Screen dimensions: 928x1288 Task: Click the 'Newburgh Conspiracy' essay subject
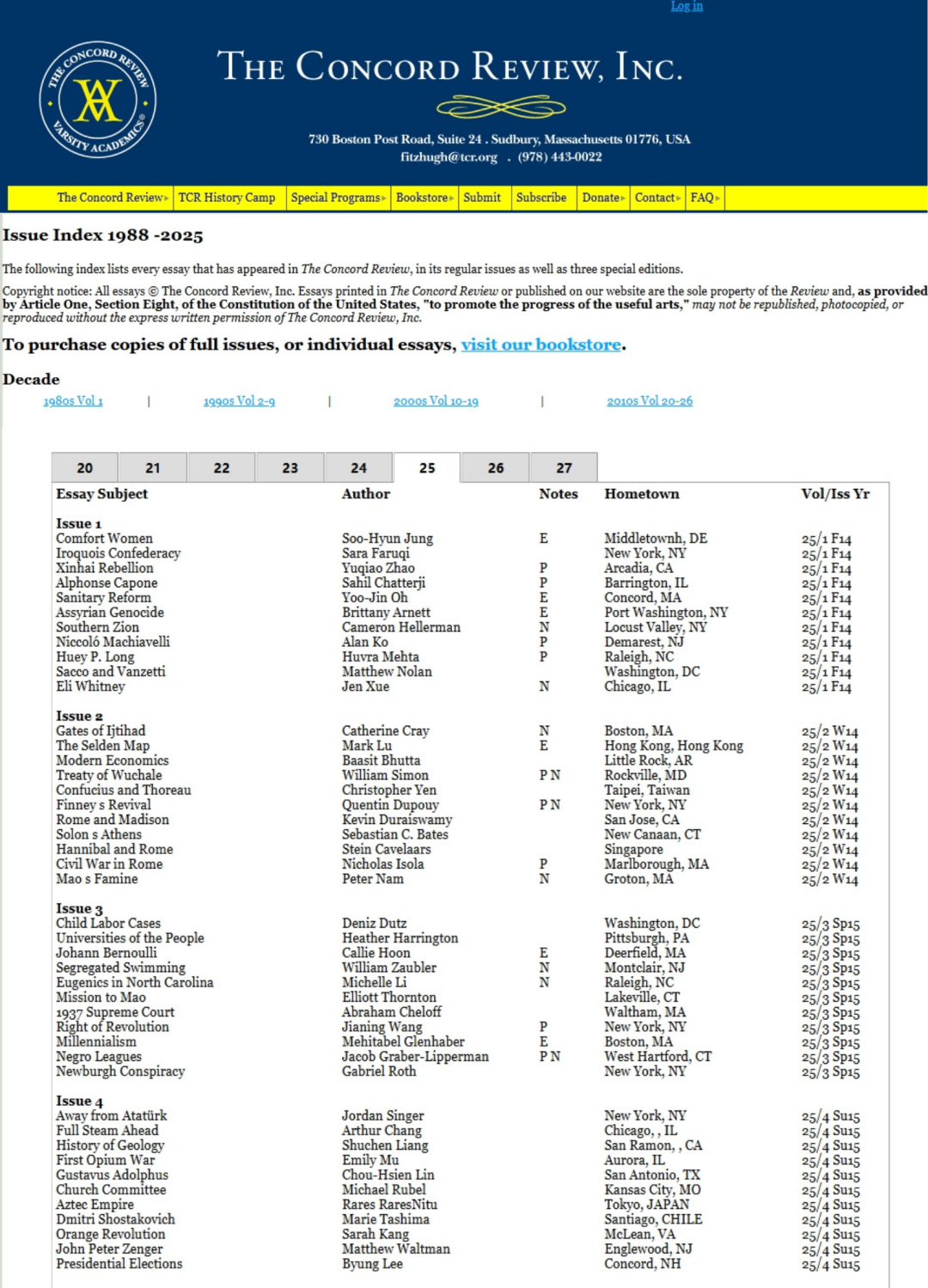tap(120, 1071)
